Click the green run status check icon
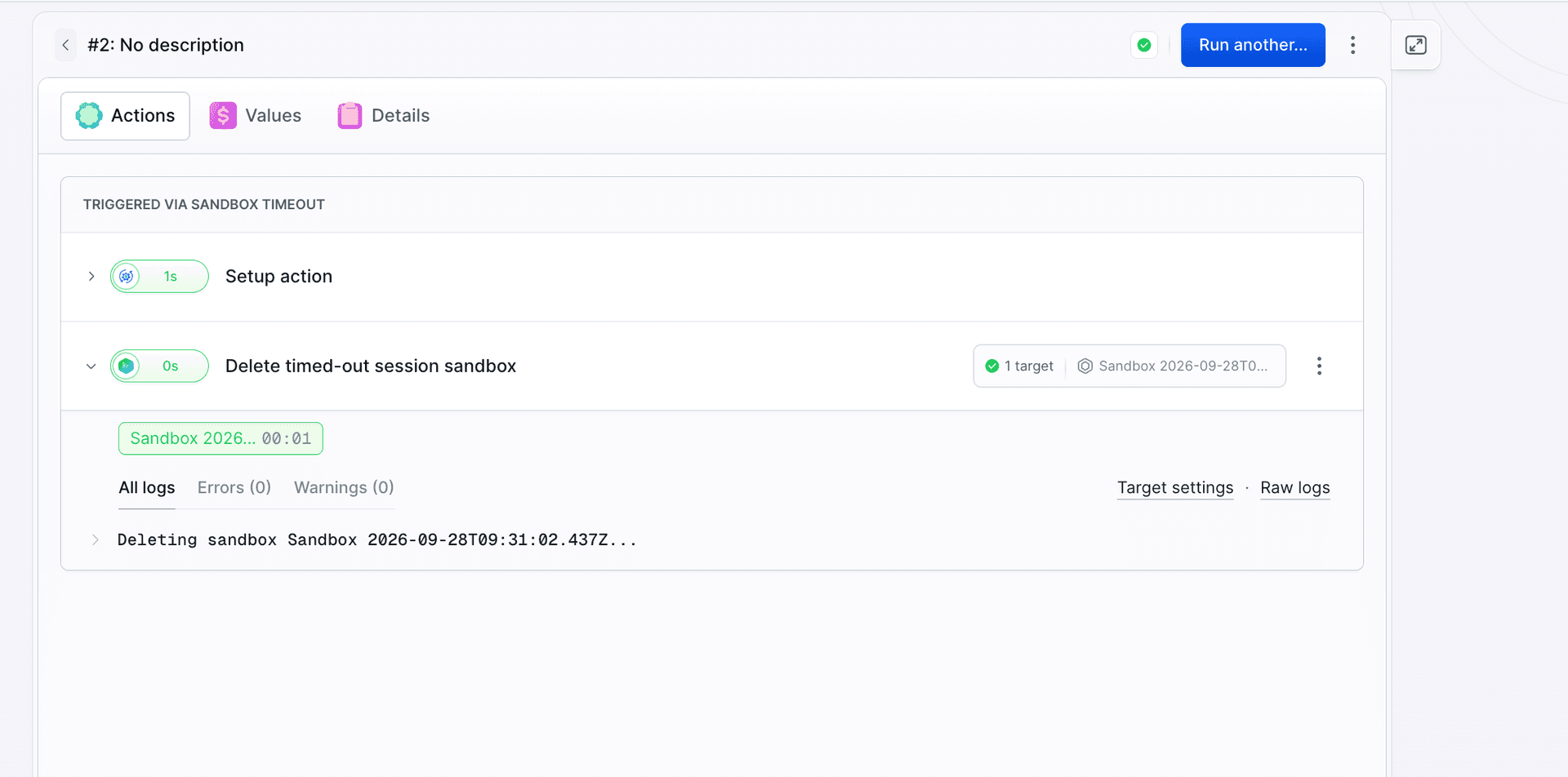Image resolution: width=1568 pixels, height=777 pixels. point(1144,45)
